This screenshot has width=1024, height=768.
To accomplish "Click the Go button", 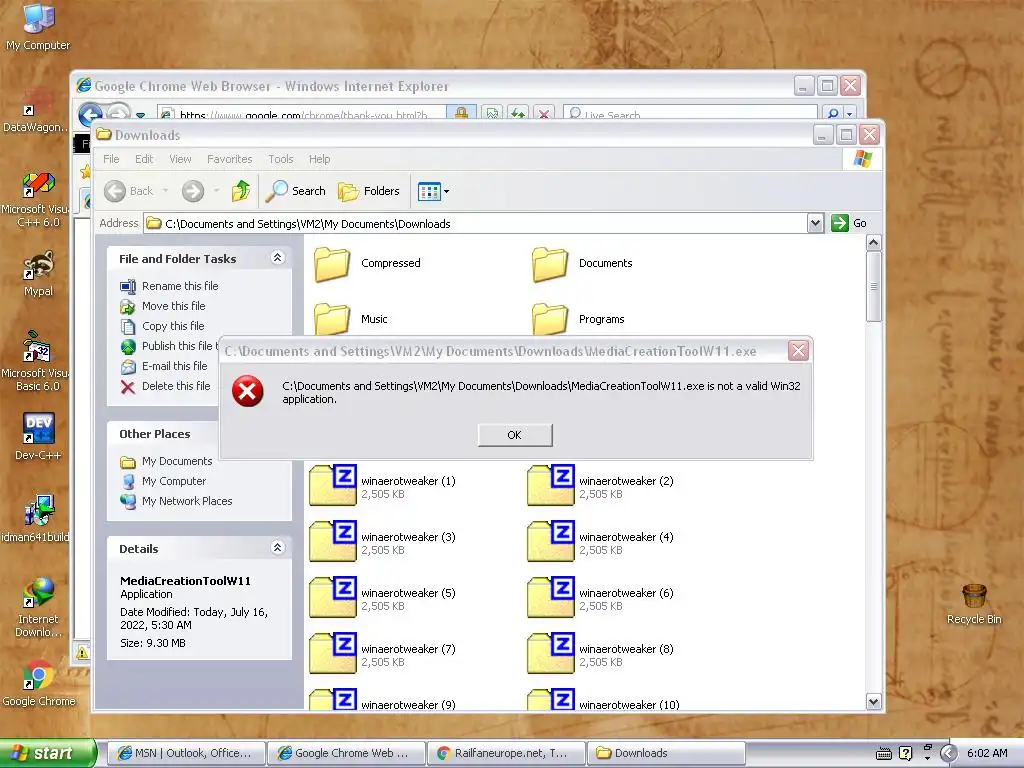I will pos(849,223).
